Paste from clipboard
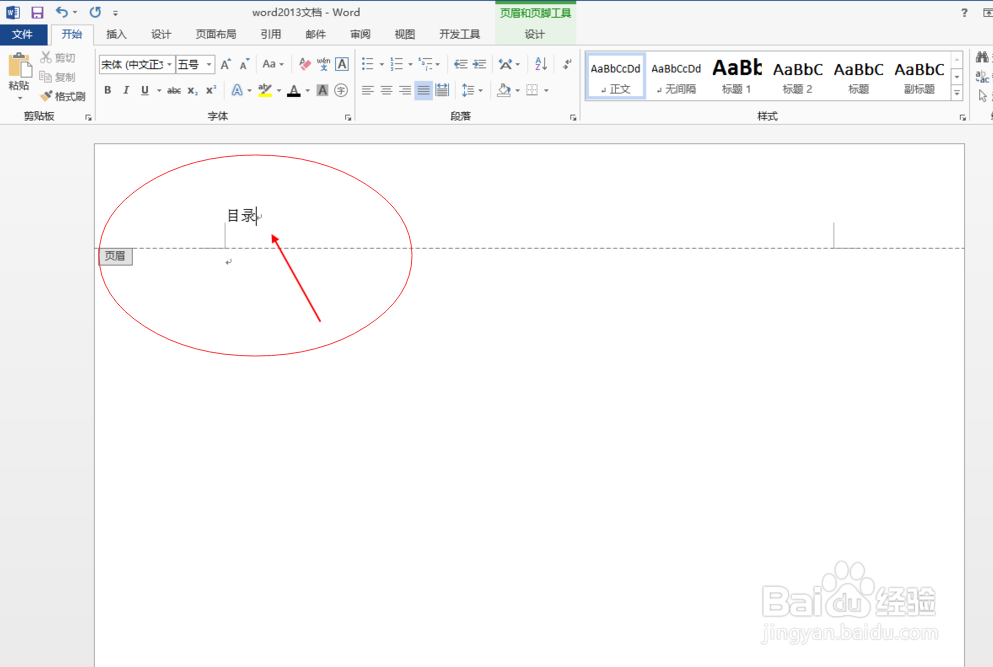The width and height of the screenshot is (993, 667). point(19,77)
